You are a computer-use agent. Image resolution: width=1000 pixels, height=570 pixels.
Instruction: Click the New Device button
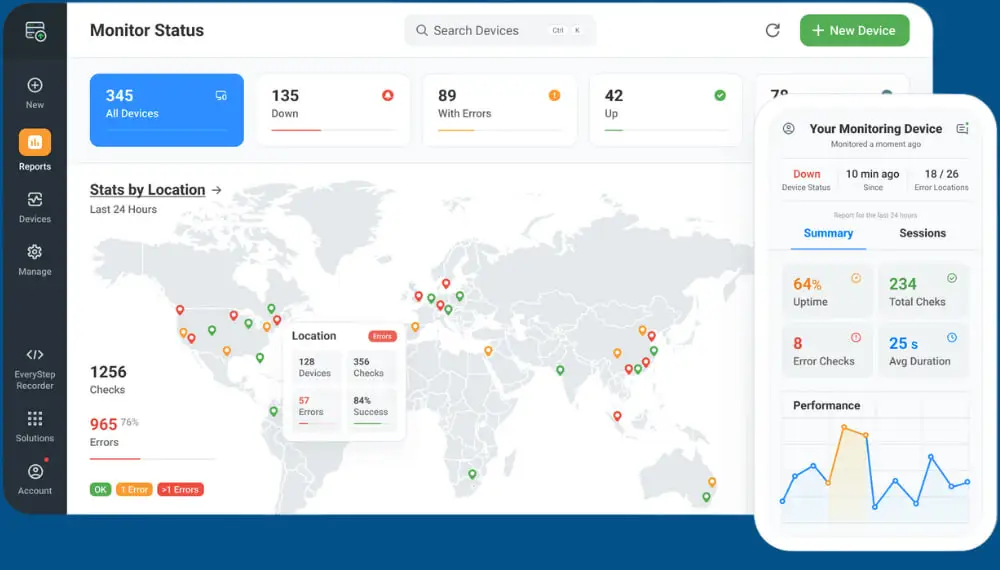pyautogui.click(x=854, y=31)
